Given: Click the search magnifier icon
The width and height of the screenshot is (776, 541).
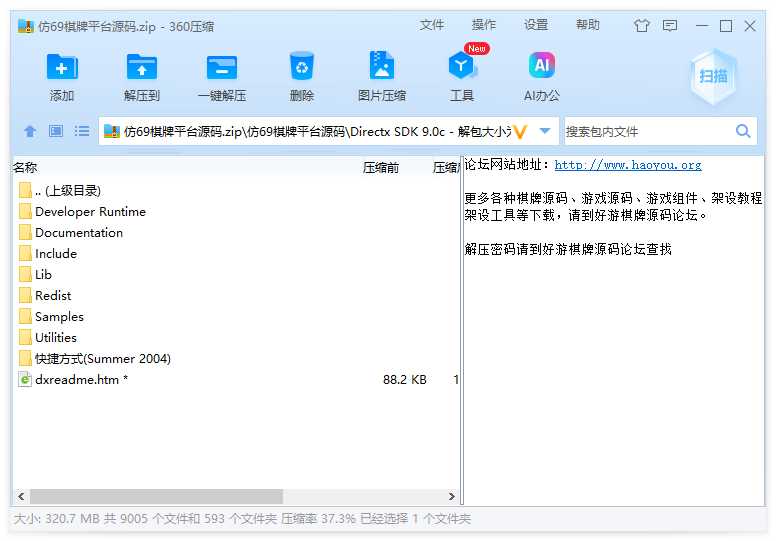Looking at the screenshot, I should click(743, 131).
